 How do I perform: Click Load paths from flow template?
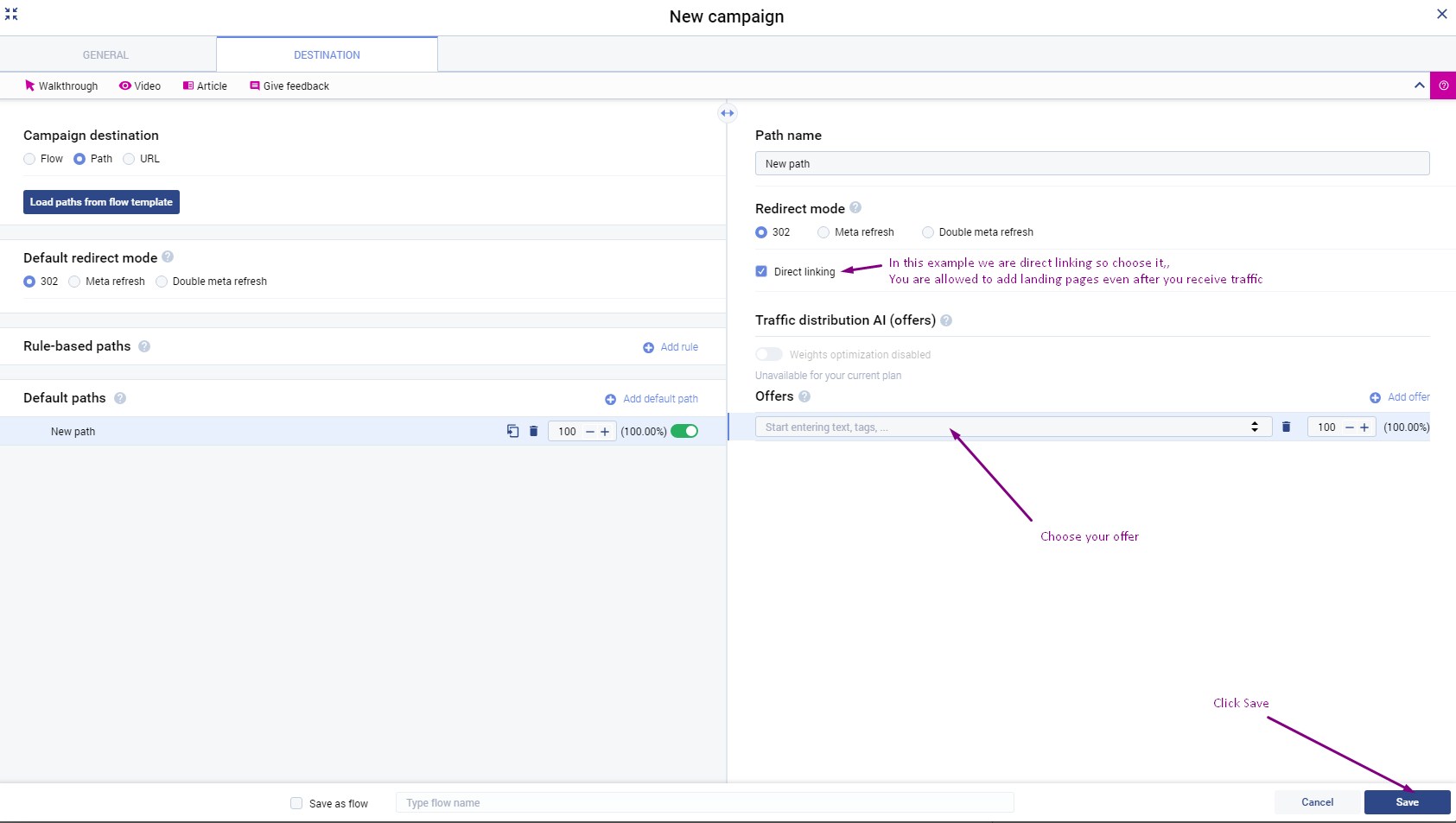(x=101, y=202)
